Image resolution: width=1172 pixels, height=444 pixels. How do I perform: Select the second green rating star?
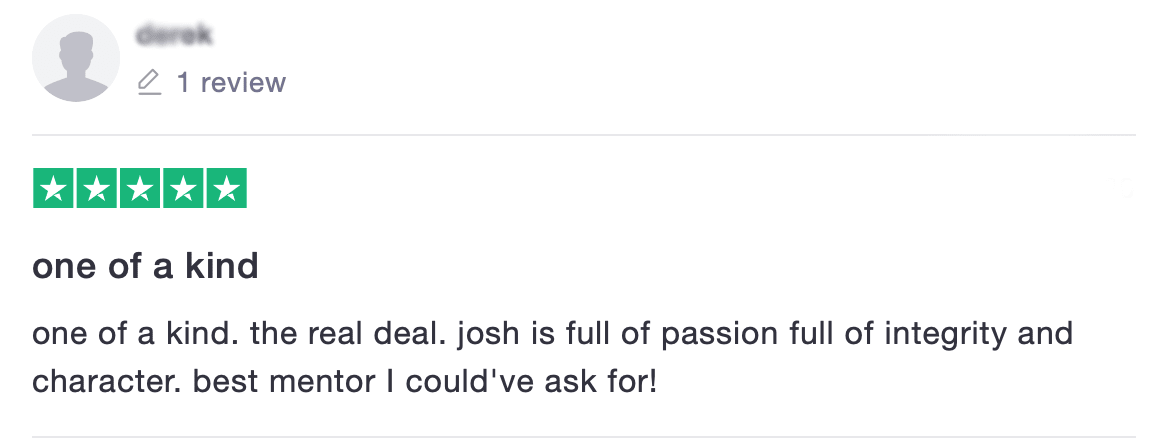pos(97,189)
